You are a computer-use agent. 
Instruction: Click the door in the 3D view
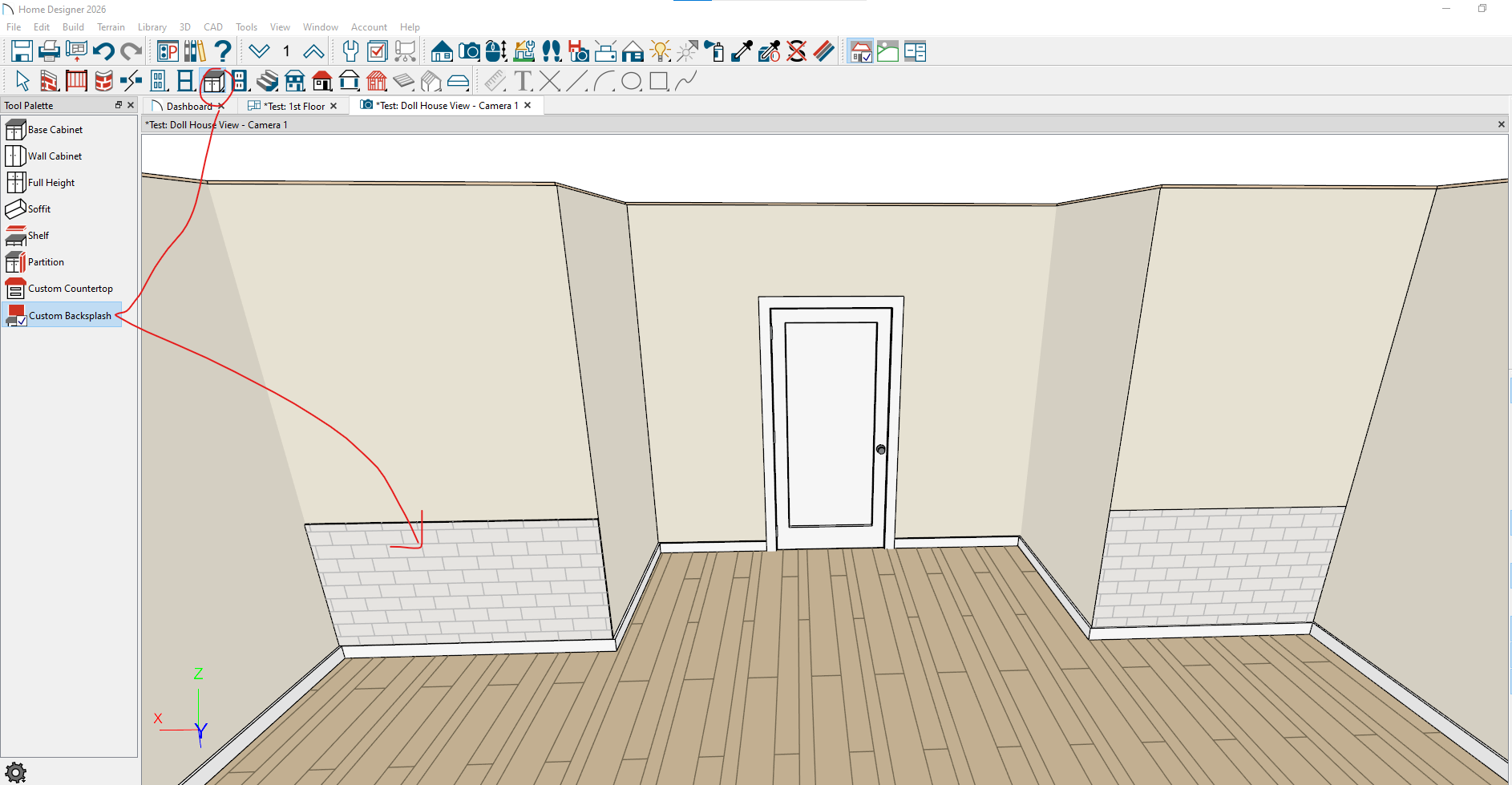pyautogui.click(x=830, y=423)
